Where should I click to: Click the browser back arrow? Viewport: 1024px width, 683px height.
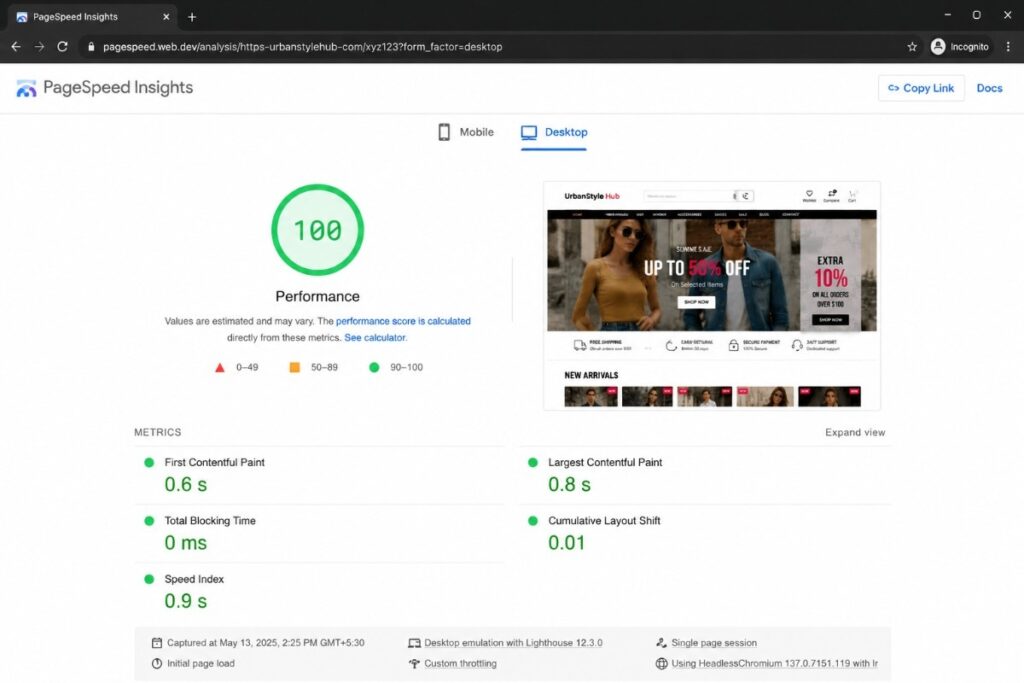point(16,46)
